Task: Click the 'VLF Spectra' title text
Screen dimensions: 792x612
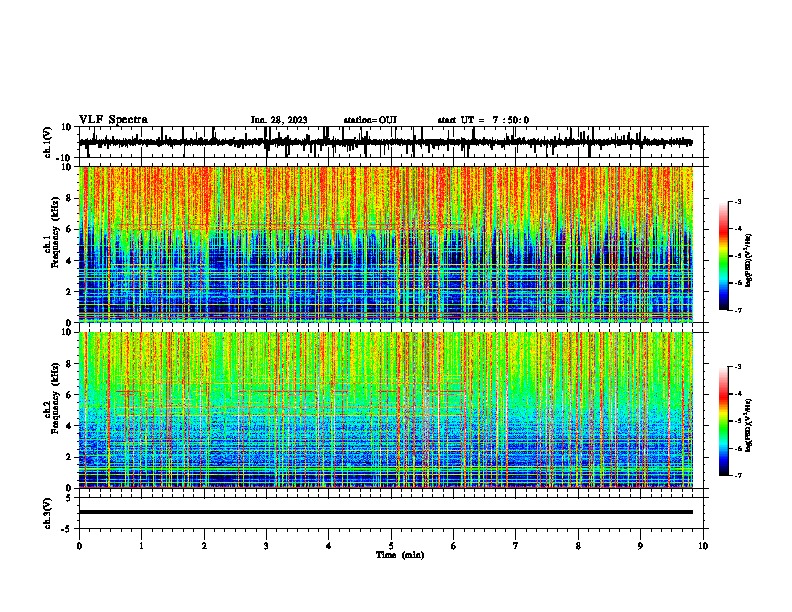Action: pyautogui.click(x=113, y=120)
